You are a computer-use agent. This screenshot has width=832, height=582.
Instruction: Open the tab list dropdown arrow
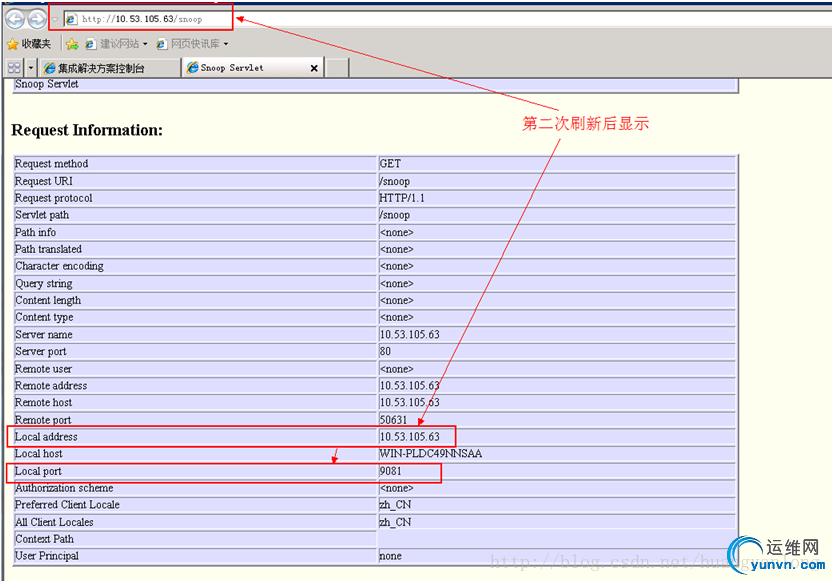pyautogui.click(x=31, y=68)
